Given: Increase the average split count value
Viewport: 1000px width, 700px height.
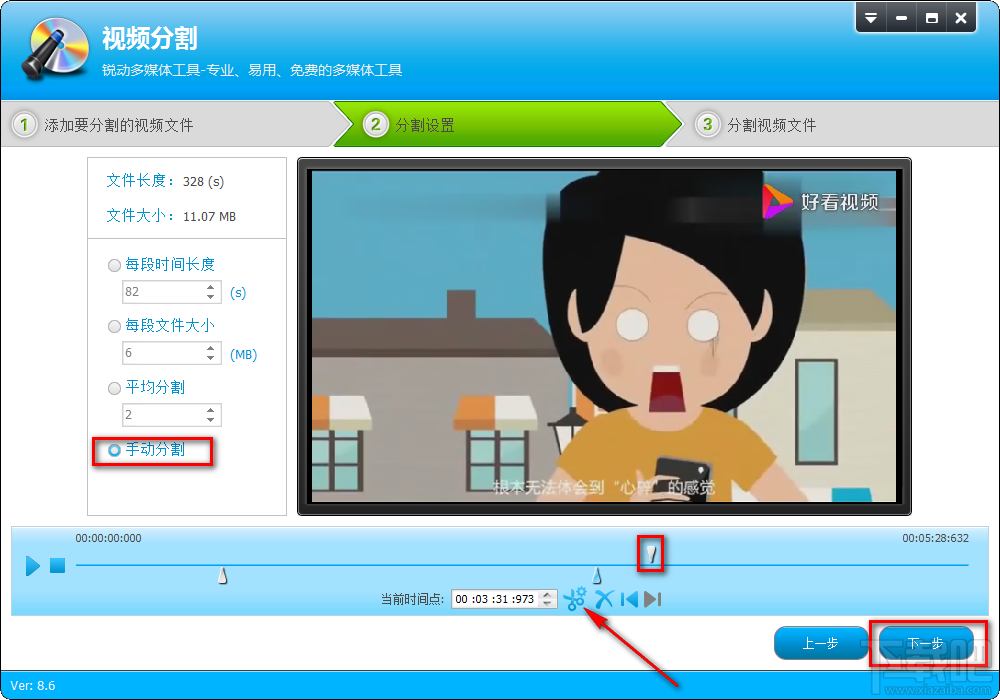Looking at the screenshot, I should 210,411.
